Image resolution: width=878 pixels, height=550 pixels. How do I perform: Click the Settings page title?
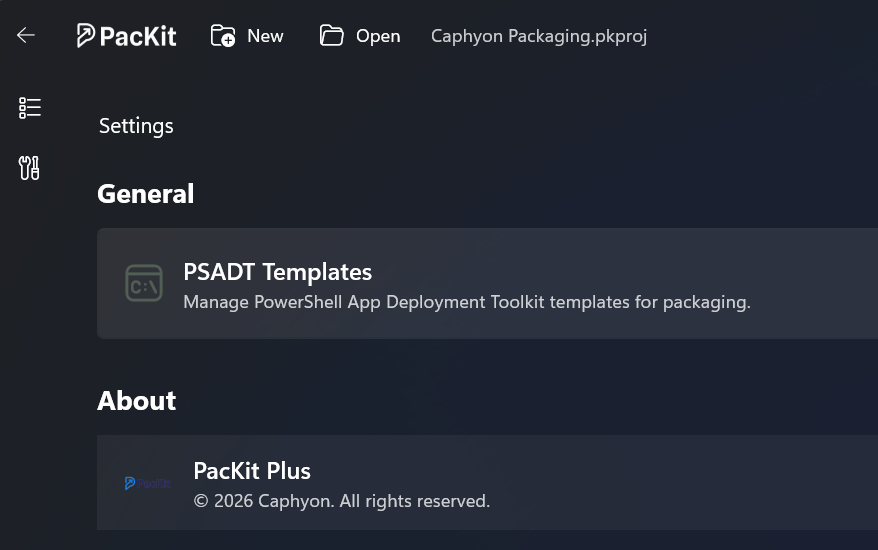pos(136,126)
